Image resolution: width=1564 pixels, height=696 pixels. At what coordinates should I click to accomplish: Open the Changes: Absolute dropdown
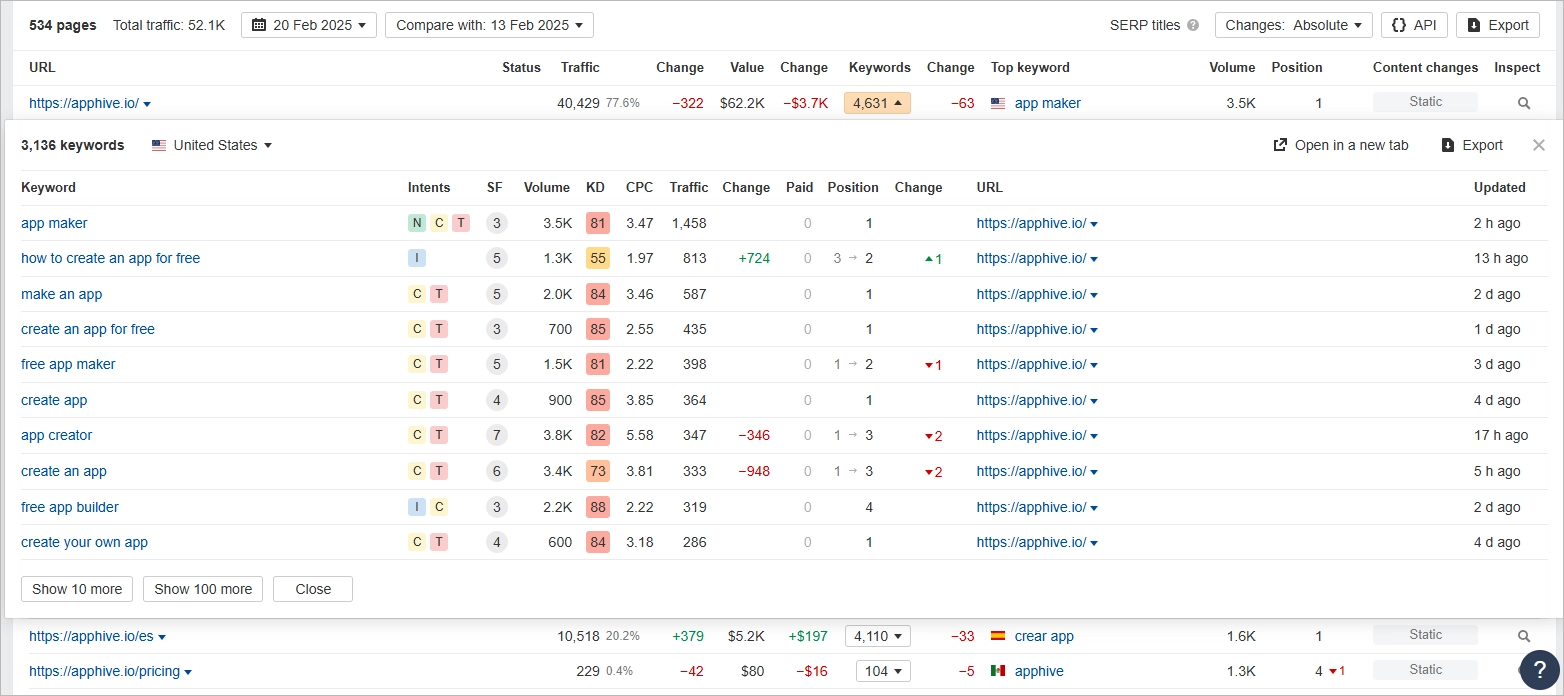1293,25
